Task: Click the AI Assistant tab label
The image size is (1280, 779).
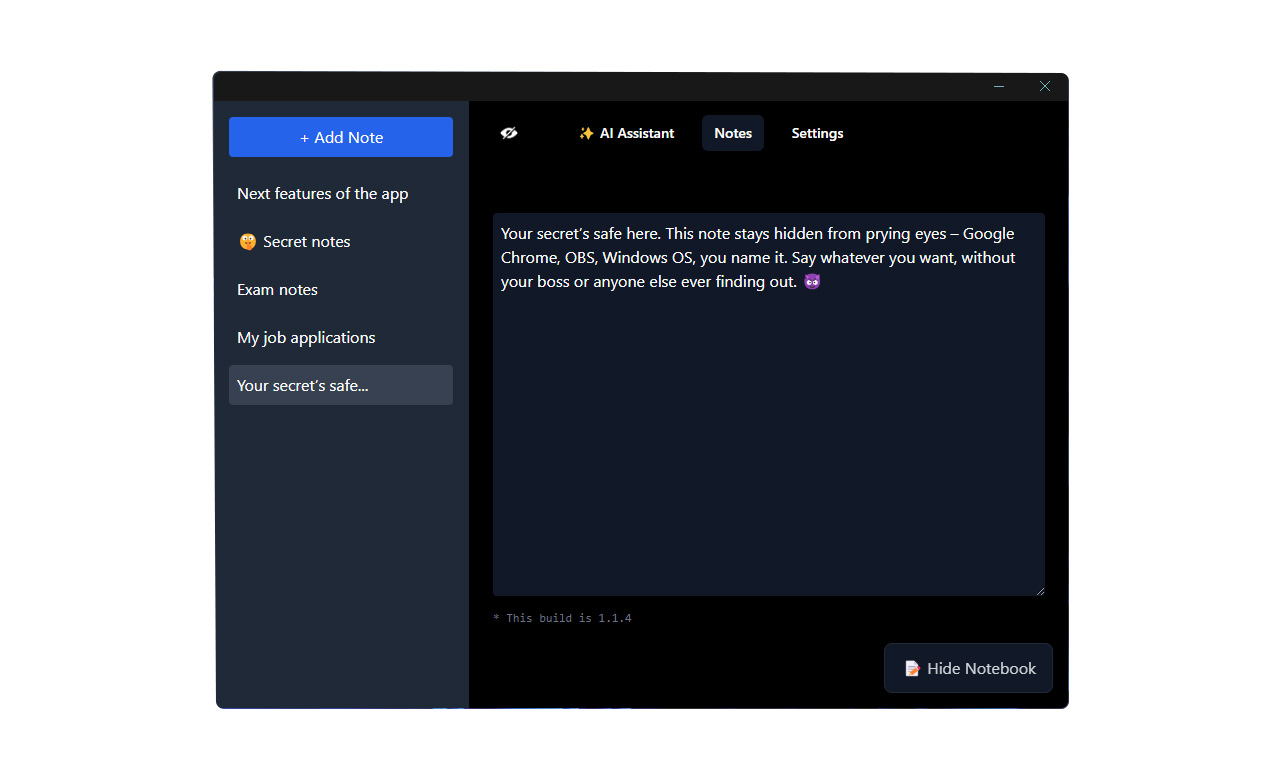Action: click(x=637, y=133)
